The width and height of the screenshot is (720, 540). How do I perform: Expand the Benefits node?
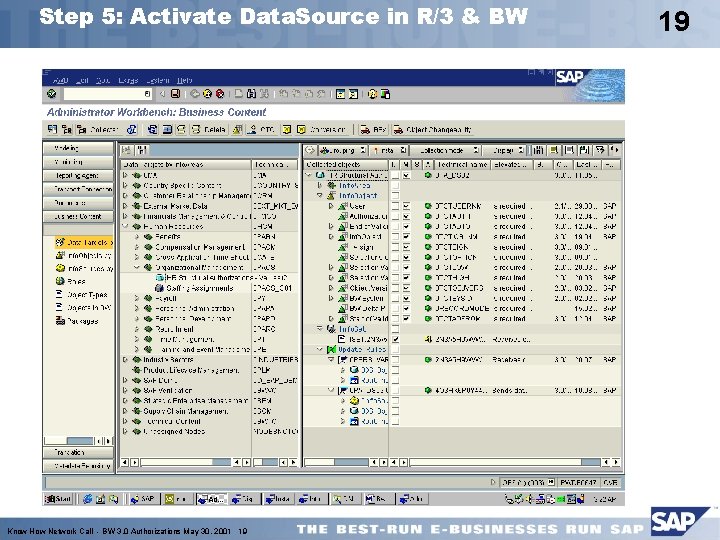137,236
